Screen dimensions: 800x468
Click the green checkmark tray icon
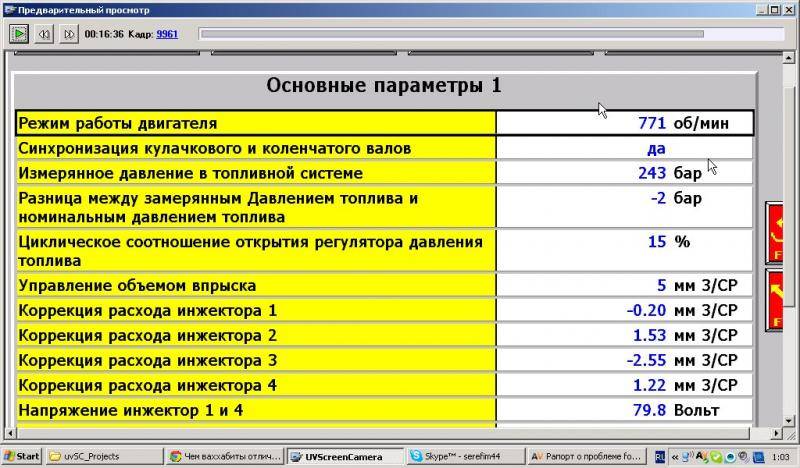point(716,457)
